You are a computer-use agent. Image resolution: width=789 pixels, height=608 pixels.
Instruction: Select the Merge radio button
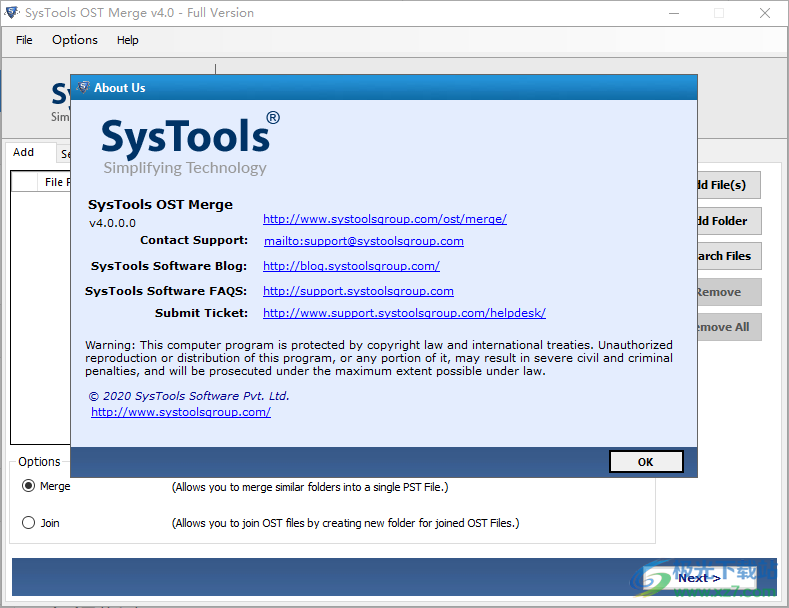tap(28, 486)
